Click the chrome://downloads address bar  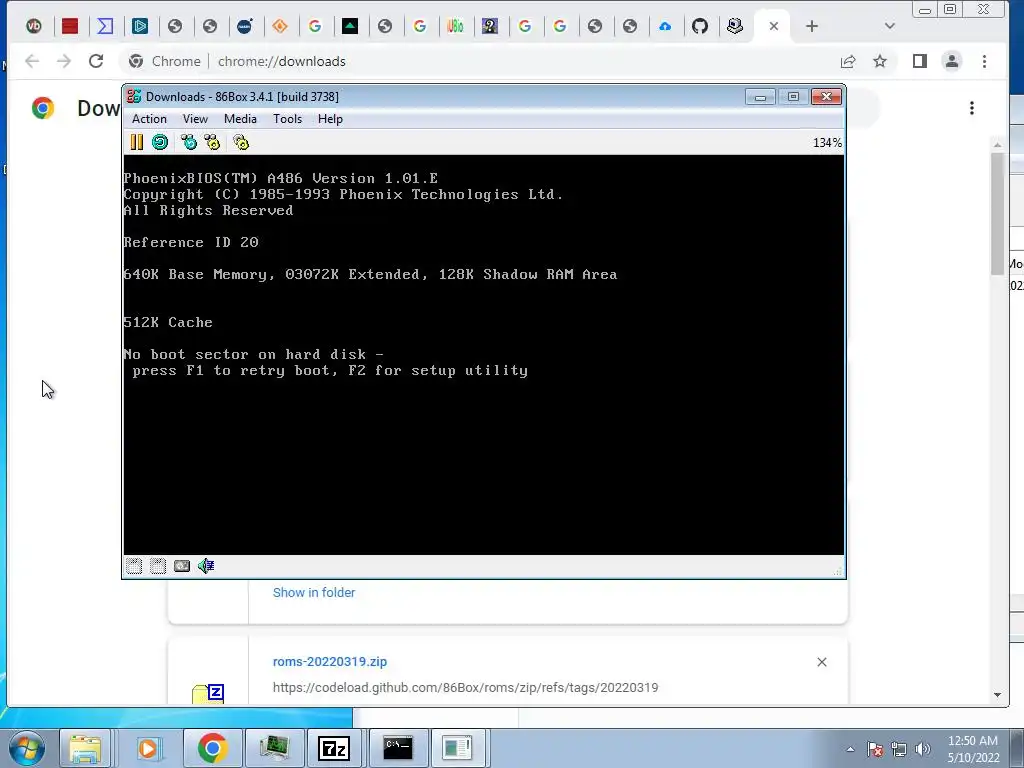[x=480, y=61]
